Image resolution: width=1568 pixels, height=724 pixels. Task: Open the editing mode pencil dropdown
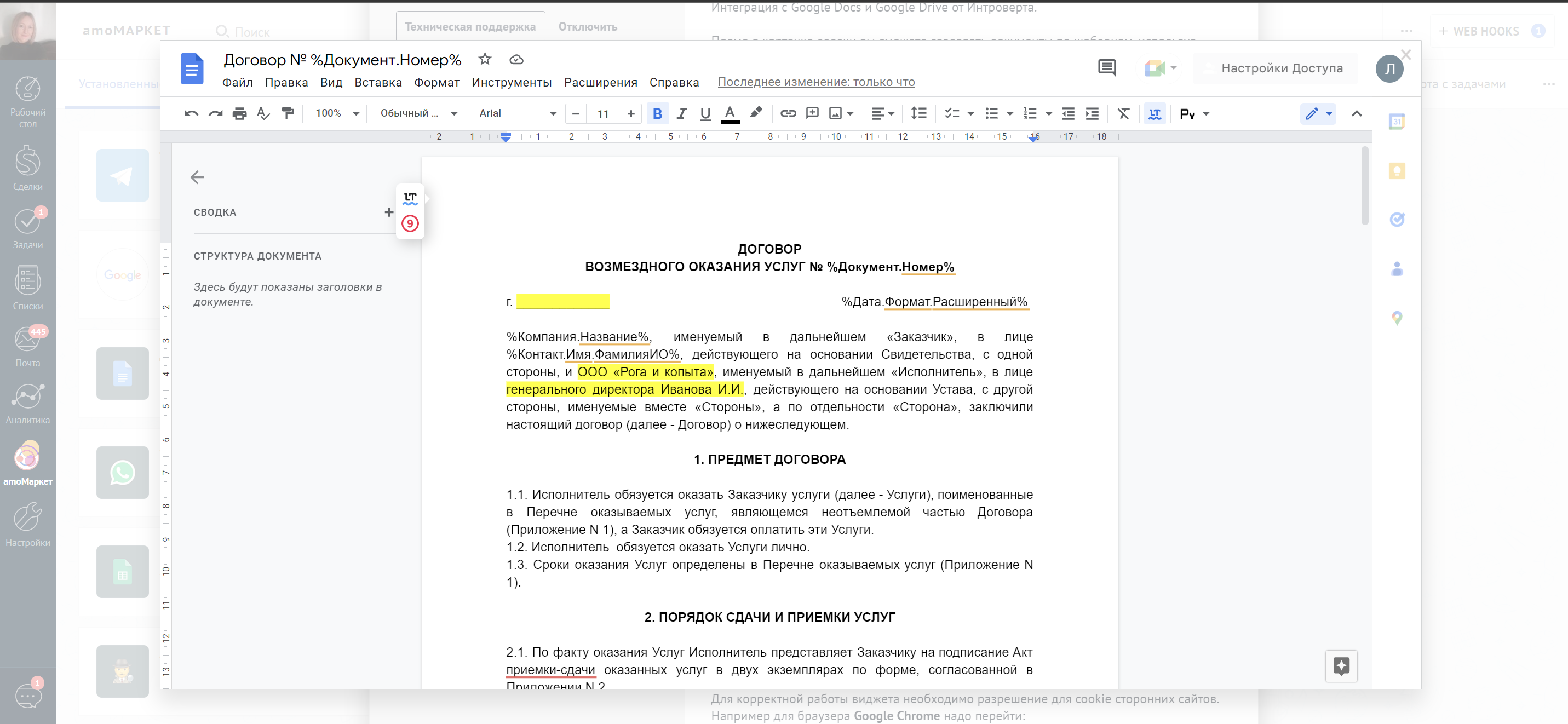1318,114
